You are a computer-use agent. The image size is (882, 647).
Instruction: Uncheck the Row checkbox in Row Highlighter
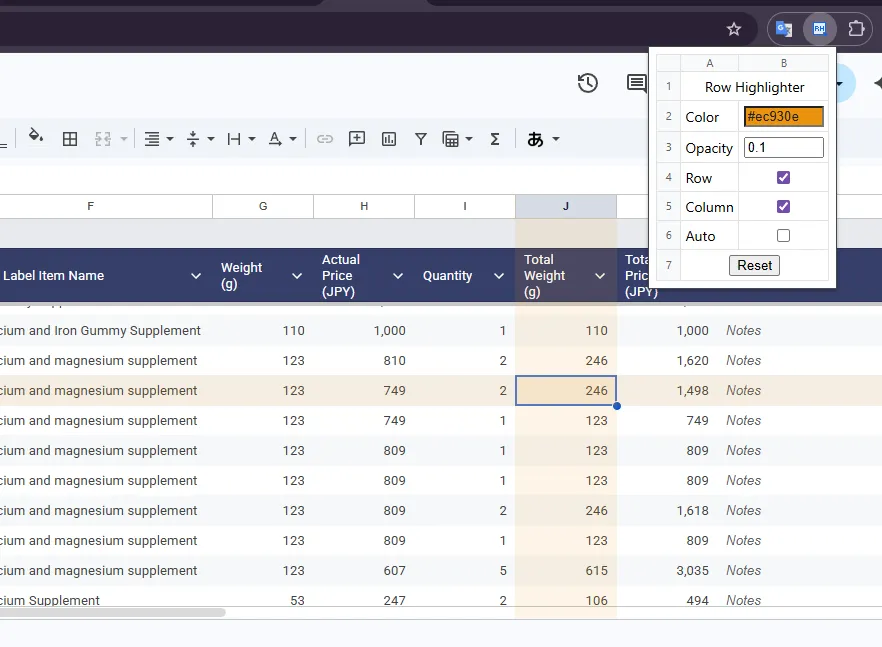pyautogui.click(x=783, y=178)
